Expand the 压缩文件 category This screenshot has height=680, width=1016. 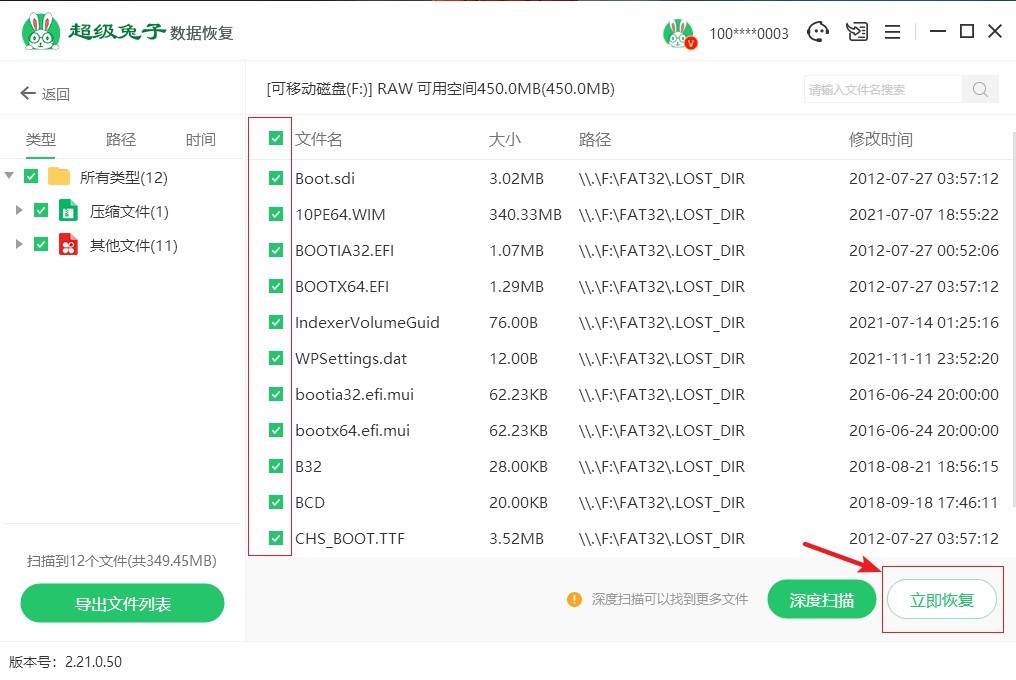(19, 209)
